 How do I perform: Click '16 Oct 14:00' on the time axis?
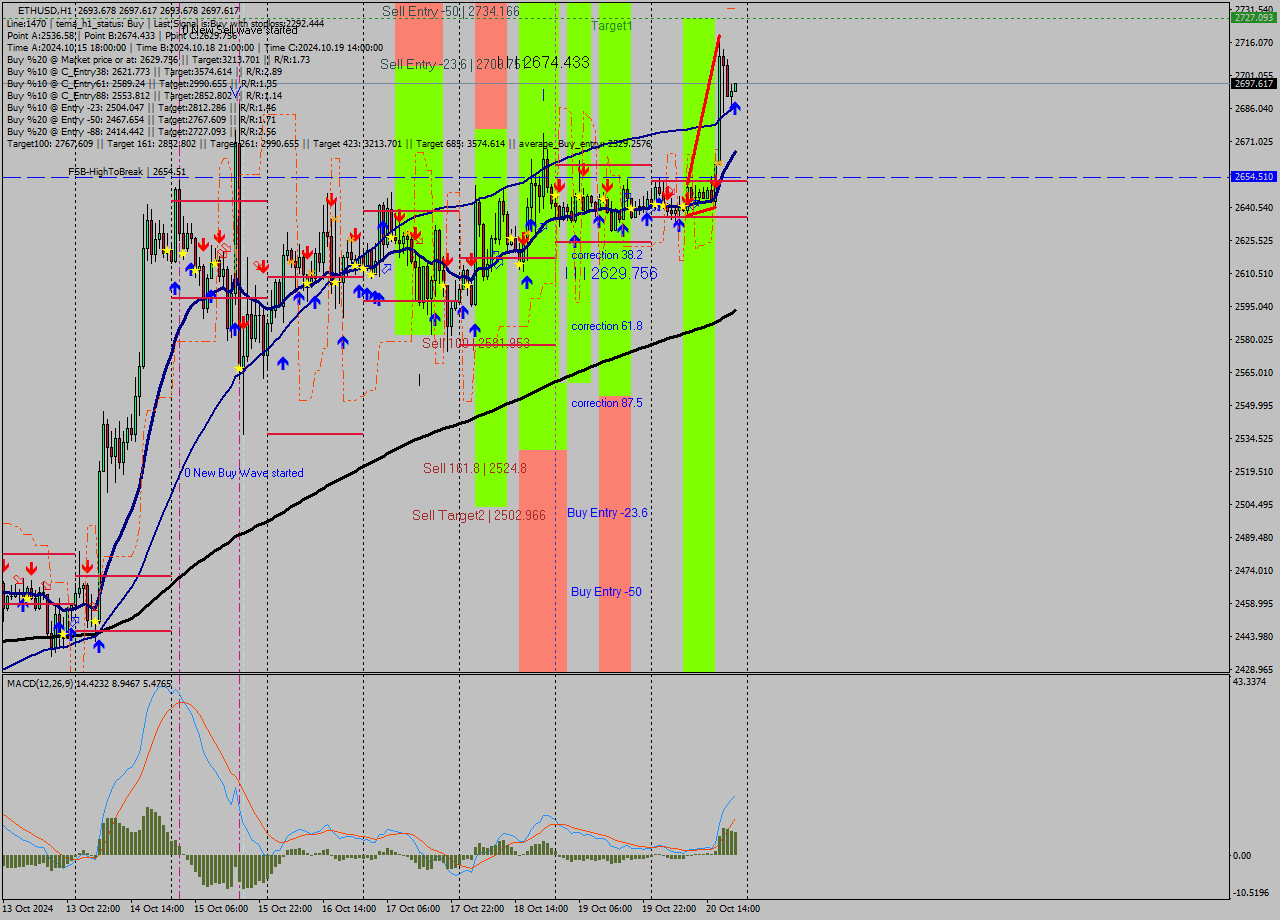tap(349, 909)
